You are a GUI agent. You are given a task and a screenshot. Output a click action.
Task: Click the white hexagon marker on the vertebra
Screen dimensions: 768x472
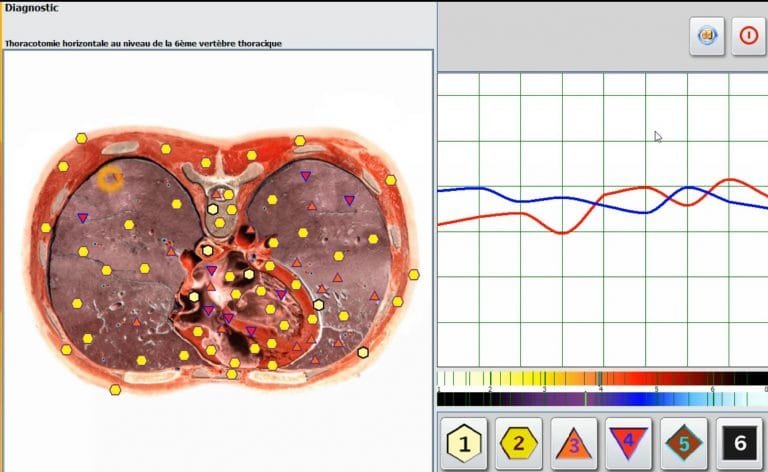[x=213, y=209]
